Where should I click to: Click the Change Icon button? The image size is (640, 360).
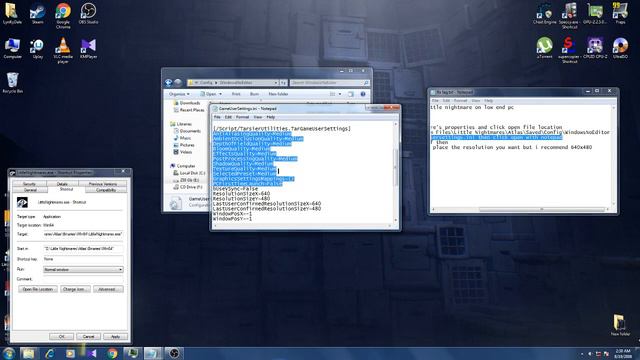pyautogui.click(x=75, y=289)
